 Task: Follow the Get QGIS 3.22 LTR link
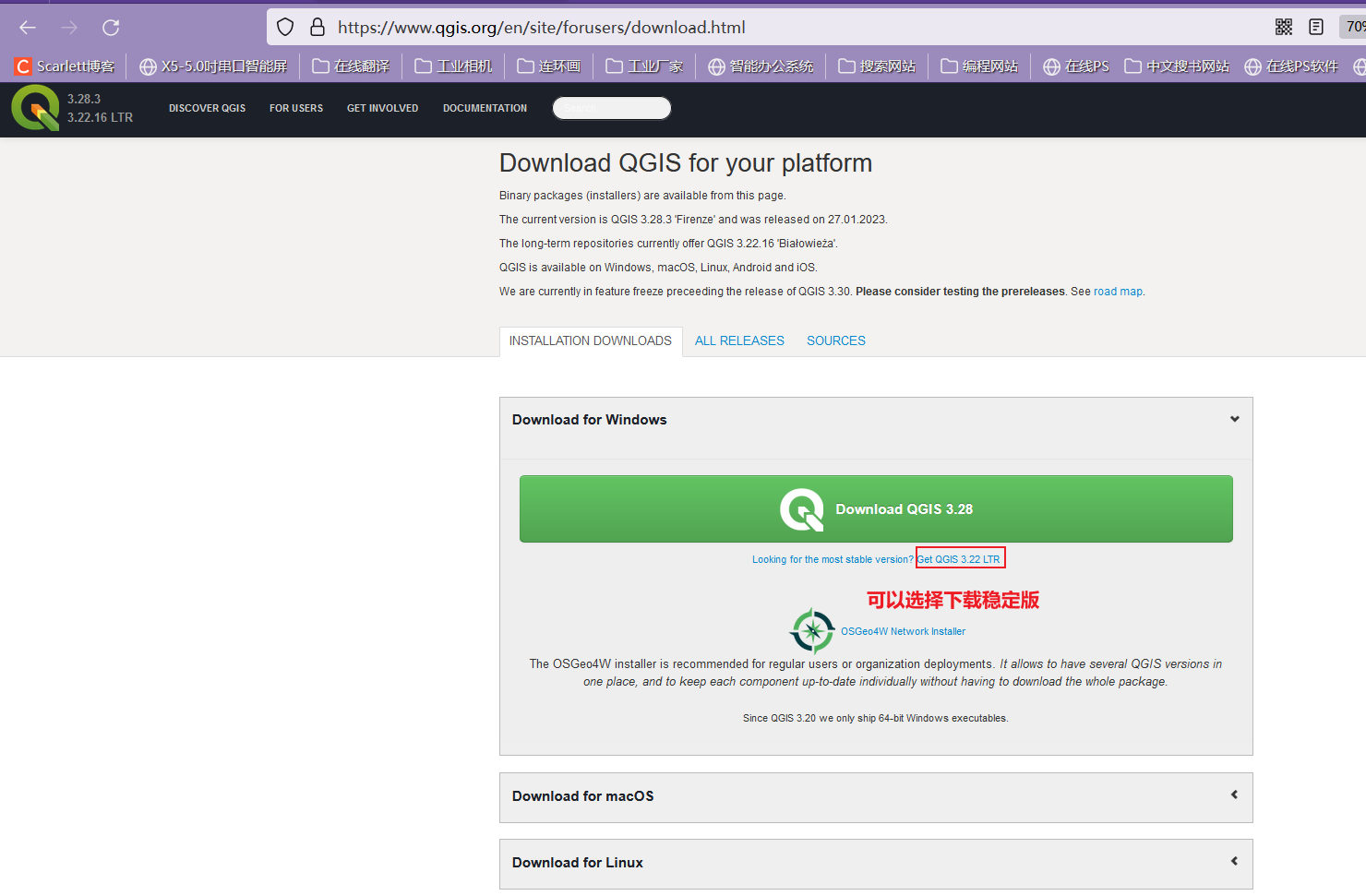tap(959, 559)
